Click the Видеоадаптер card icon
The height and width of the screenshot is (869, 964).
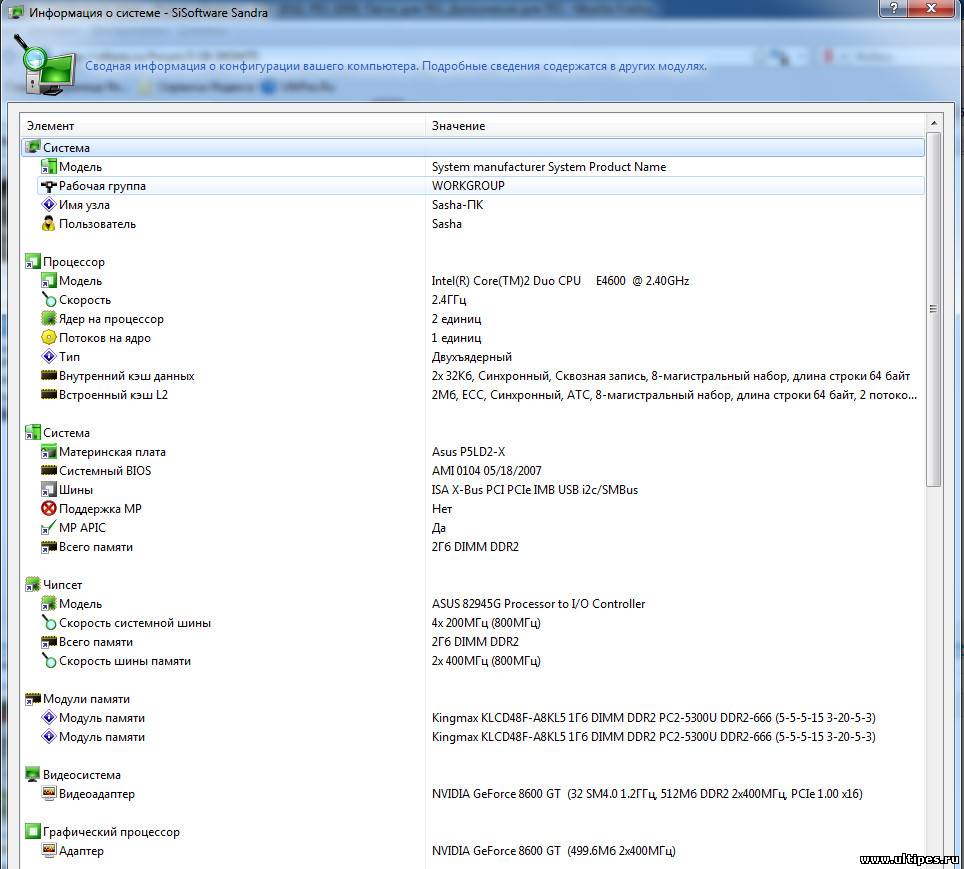(x=48, y=794)
